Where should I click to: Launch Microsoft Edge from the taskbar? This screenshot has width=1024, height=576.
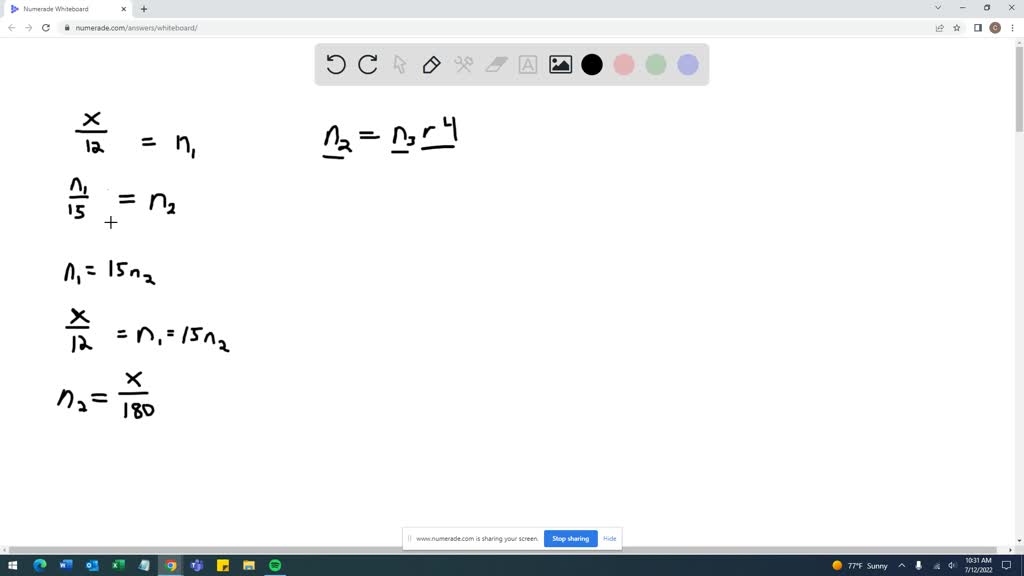[x=40, y=566]
